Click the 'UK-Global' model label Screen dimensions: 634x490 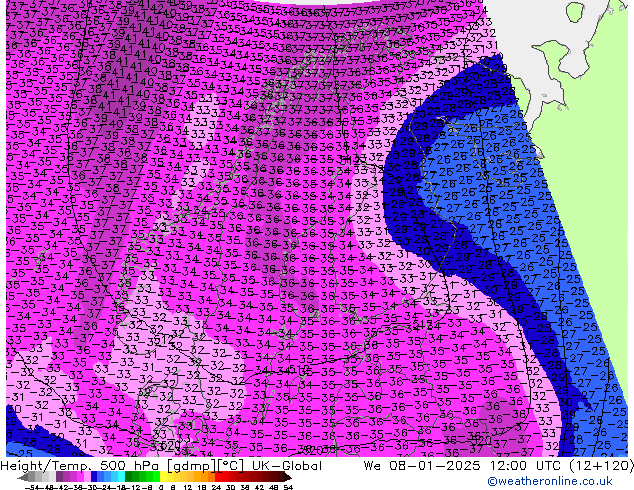[287, 466]
